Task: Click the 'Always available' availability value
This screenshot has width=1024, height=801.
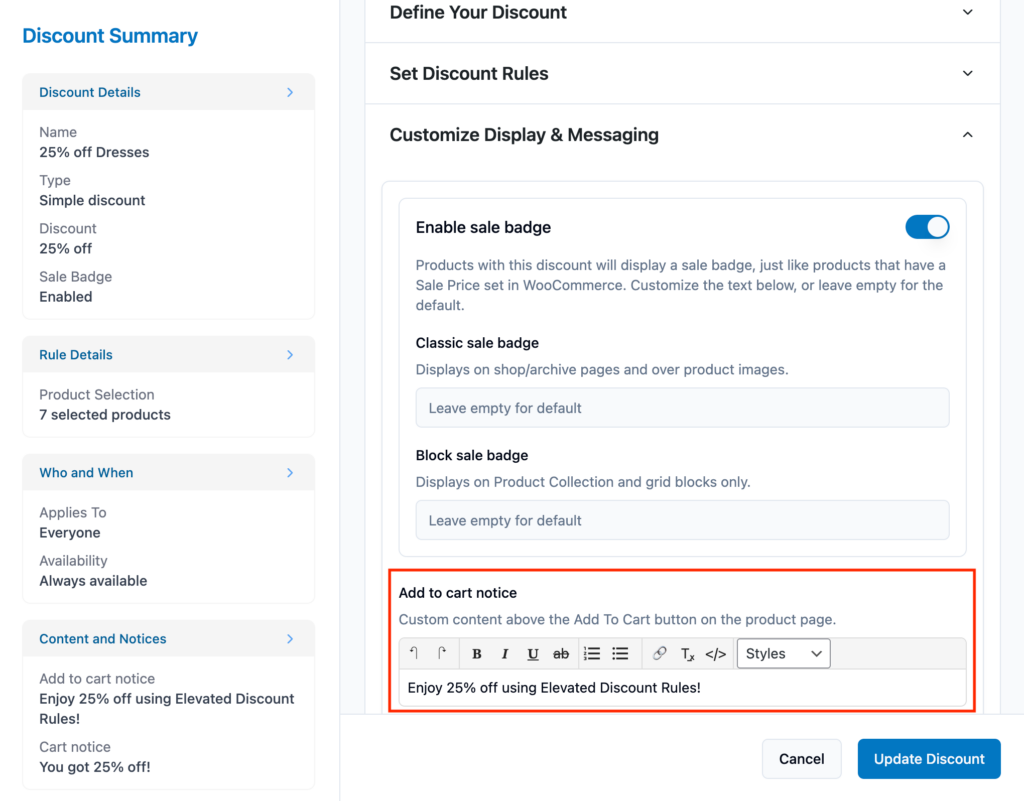Action: point(93,581)
